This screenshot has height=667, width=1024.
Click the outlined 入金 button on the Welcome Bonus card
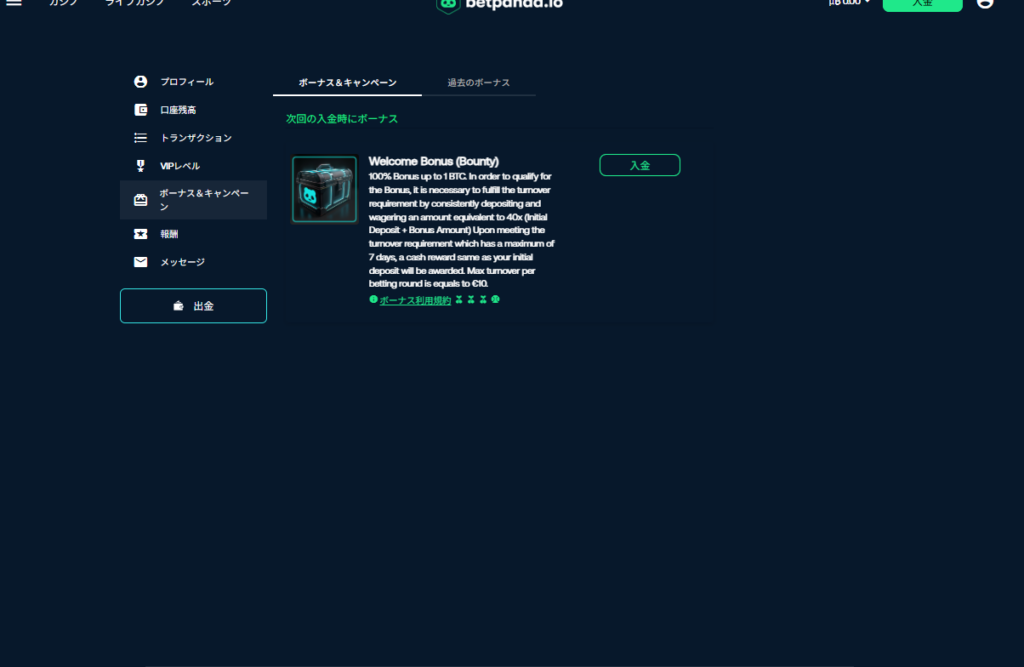click(639, 165)
